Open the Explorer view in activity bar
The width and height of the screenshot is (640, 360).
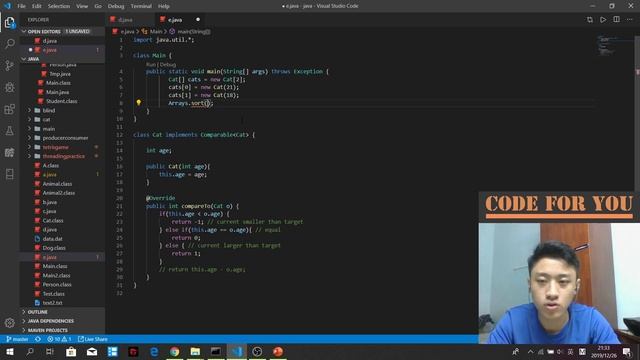pos(9,22)
